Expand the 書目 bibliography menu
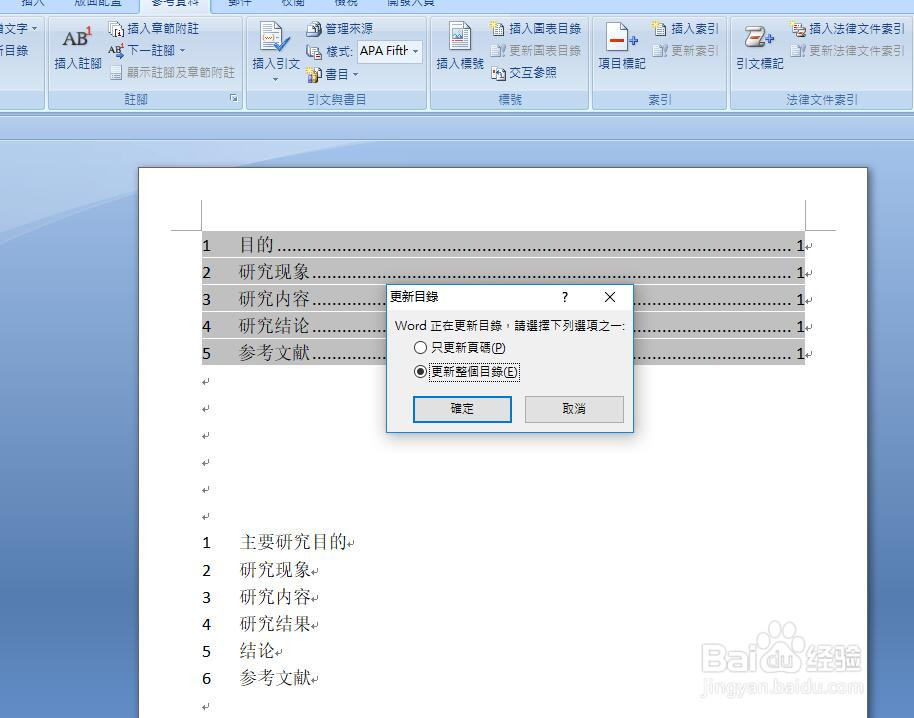This screenshot has height=718, width=914. pyautogui.click(x=332, y=74)
